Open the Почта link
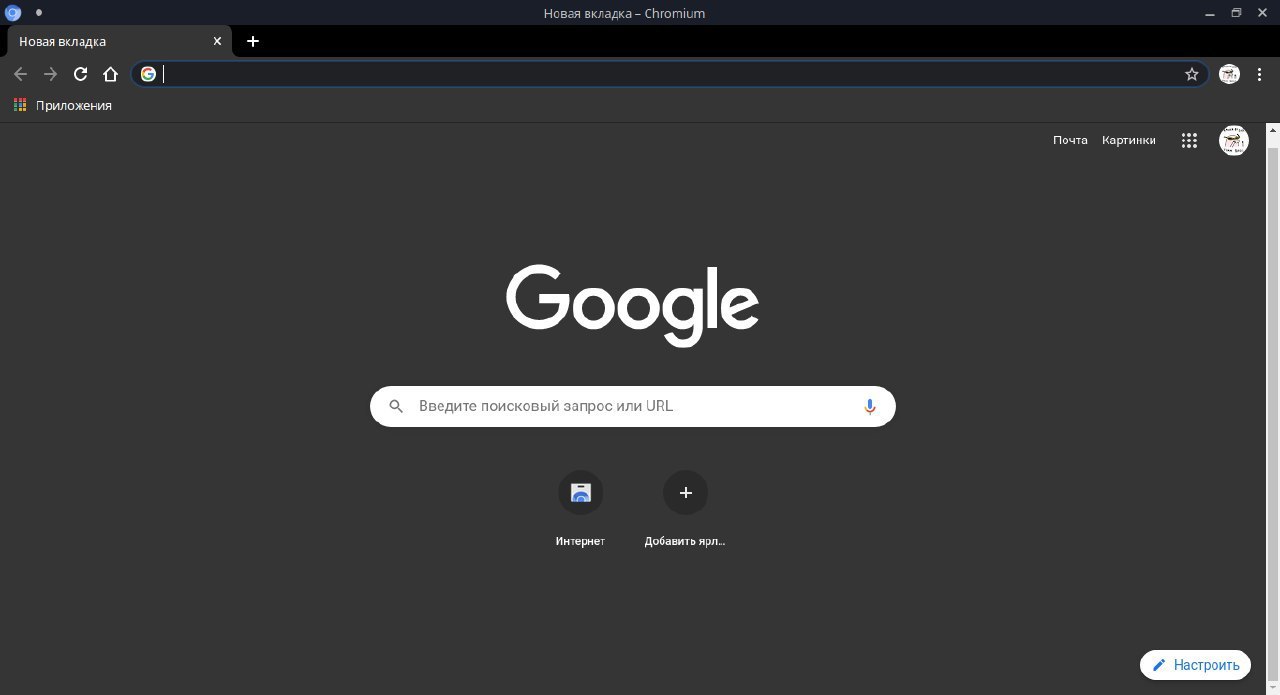The width and height of the screenshot is (1280, 695). 1070,140
